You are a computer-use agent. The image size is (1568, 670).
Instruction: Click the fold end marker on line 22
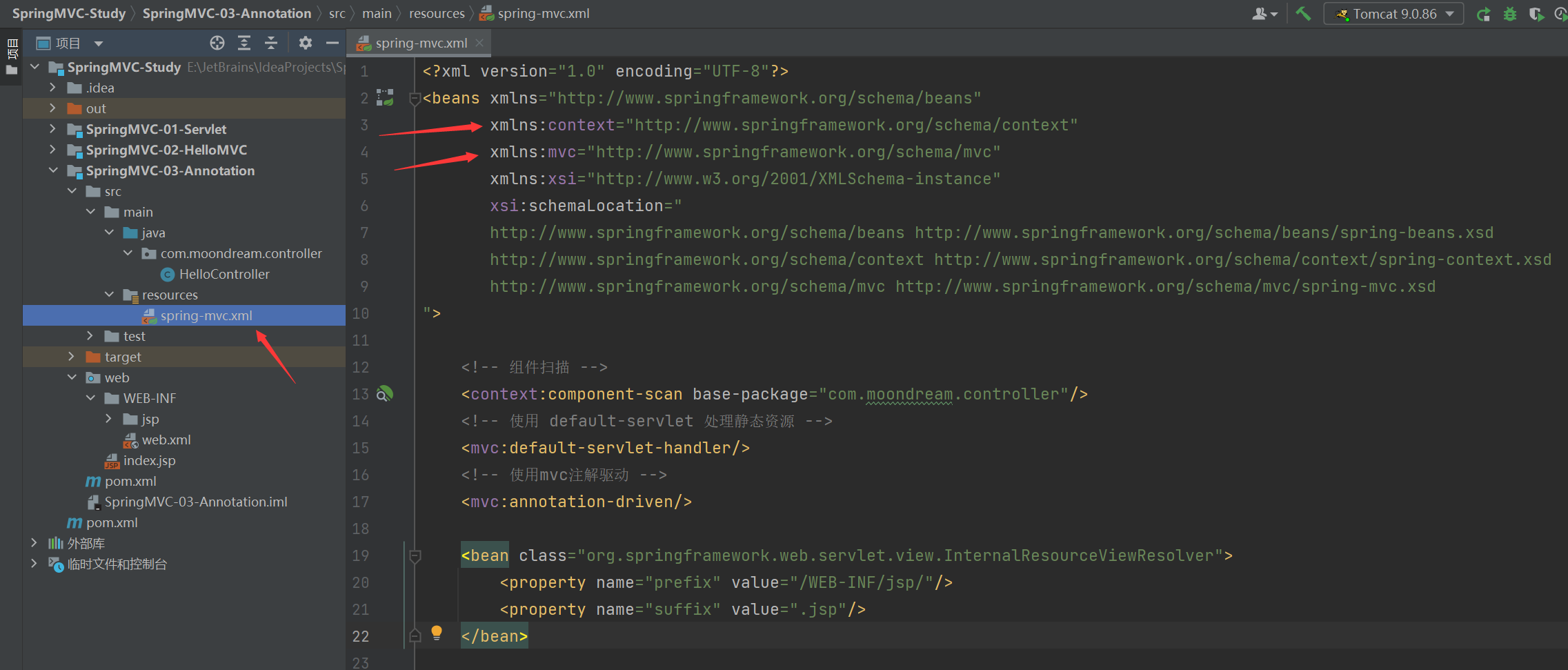coord(415,635)
